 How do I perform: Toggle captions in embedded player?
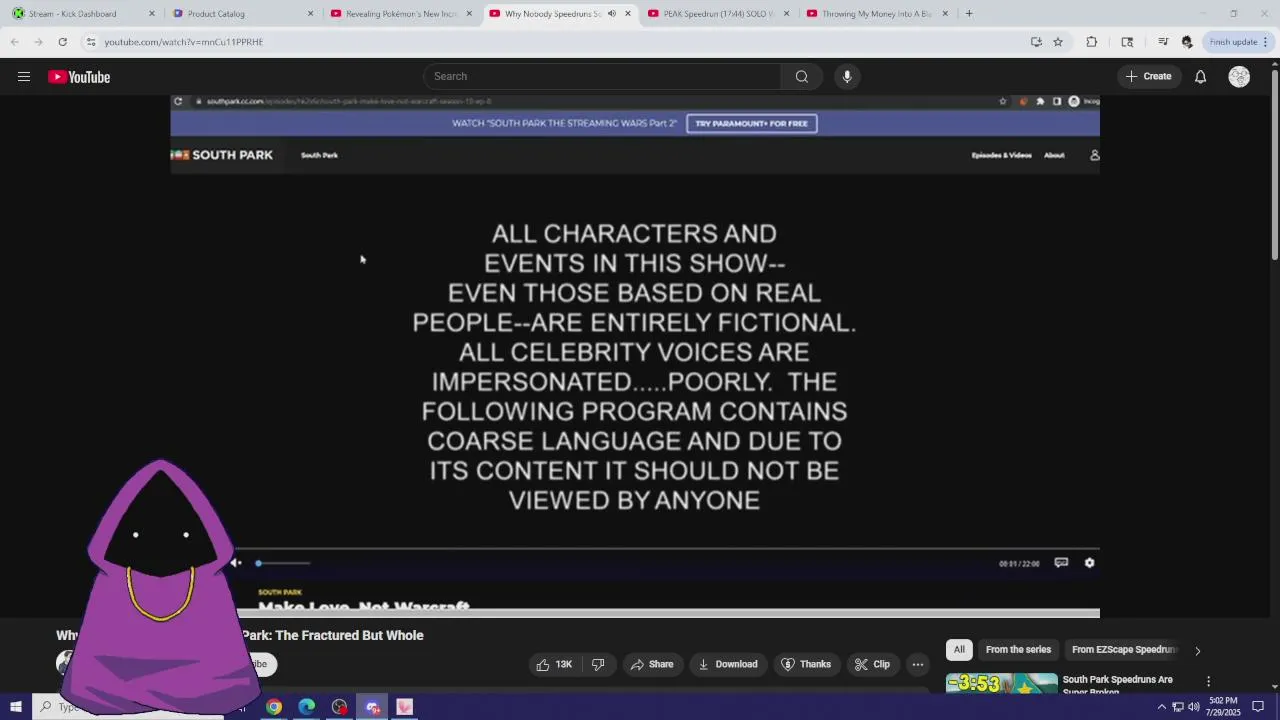pyautogui.click(x=1061, y=563)
